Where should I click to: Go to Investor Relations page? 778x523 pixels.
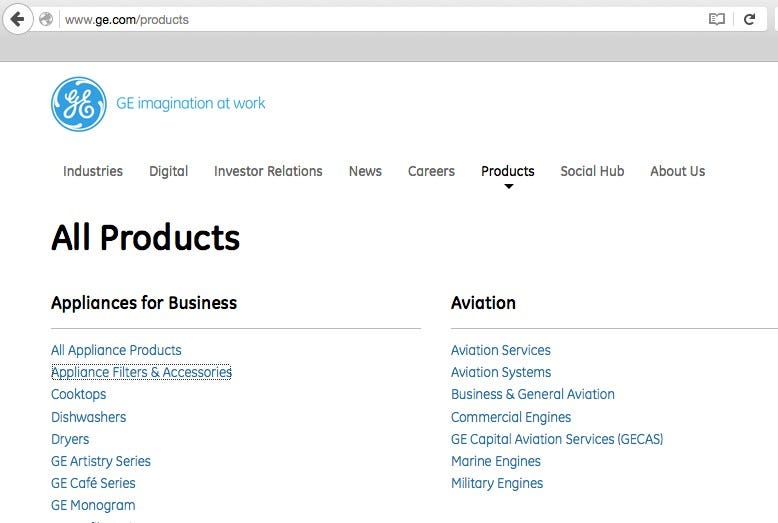(x=268, y=171)
